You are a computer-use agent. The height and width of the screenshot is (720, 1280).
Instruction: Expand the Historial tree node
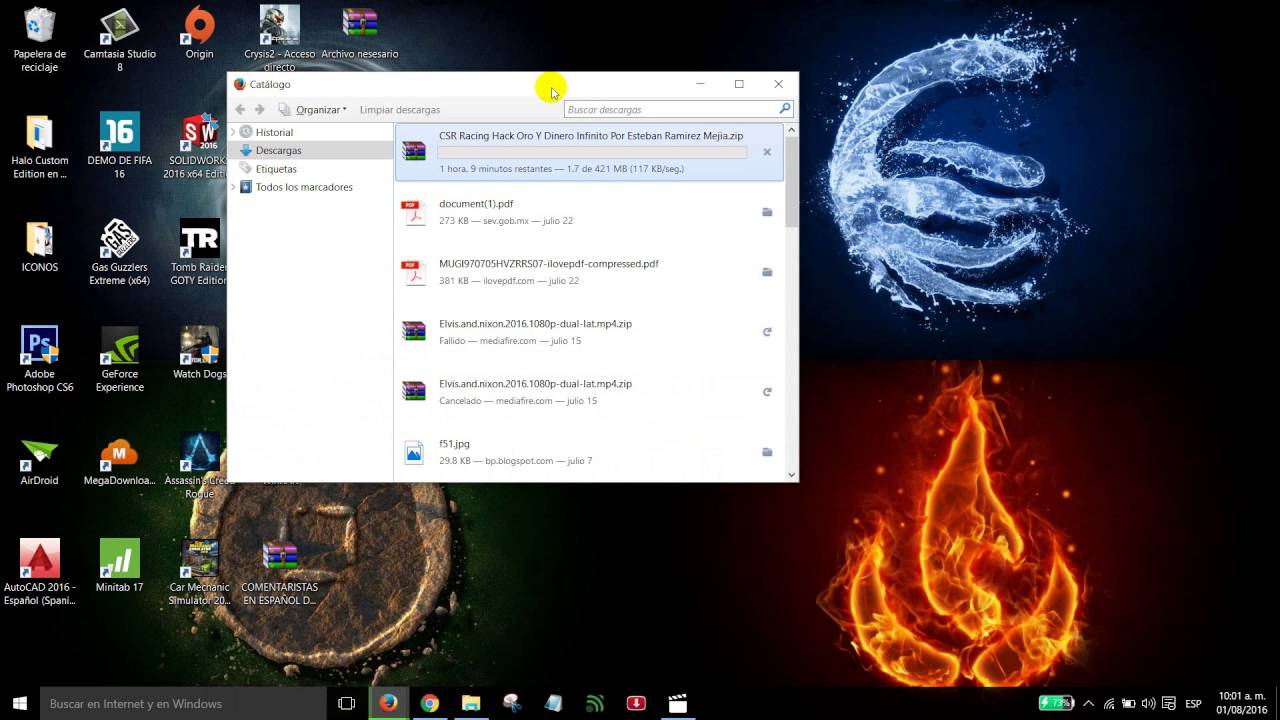coord(233,132)
